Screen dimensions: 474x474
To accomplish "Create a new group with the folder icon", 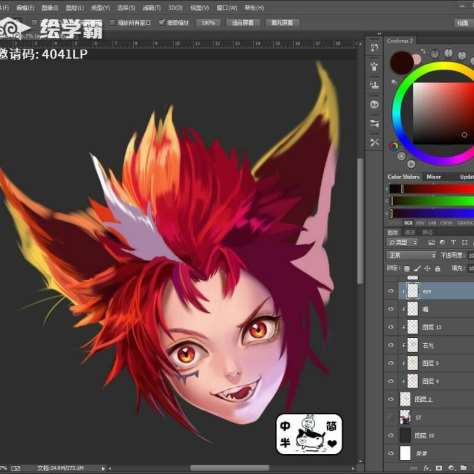I will coord(463,468).
